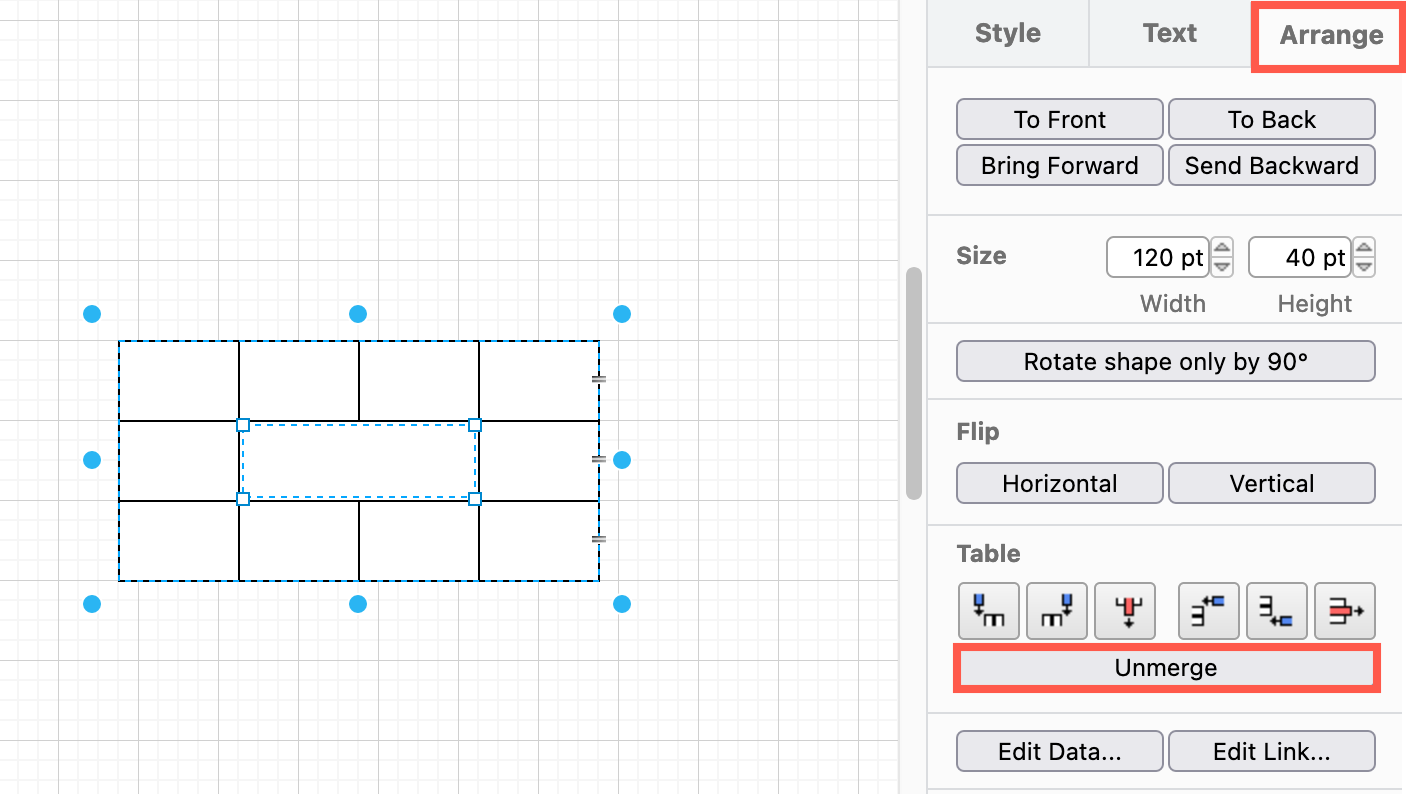
Task: Switch to the Style tab
Action: tap(1007, 33)
